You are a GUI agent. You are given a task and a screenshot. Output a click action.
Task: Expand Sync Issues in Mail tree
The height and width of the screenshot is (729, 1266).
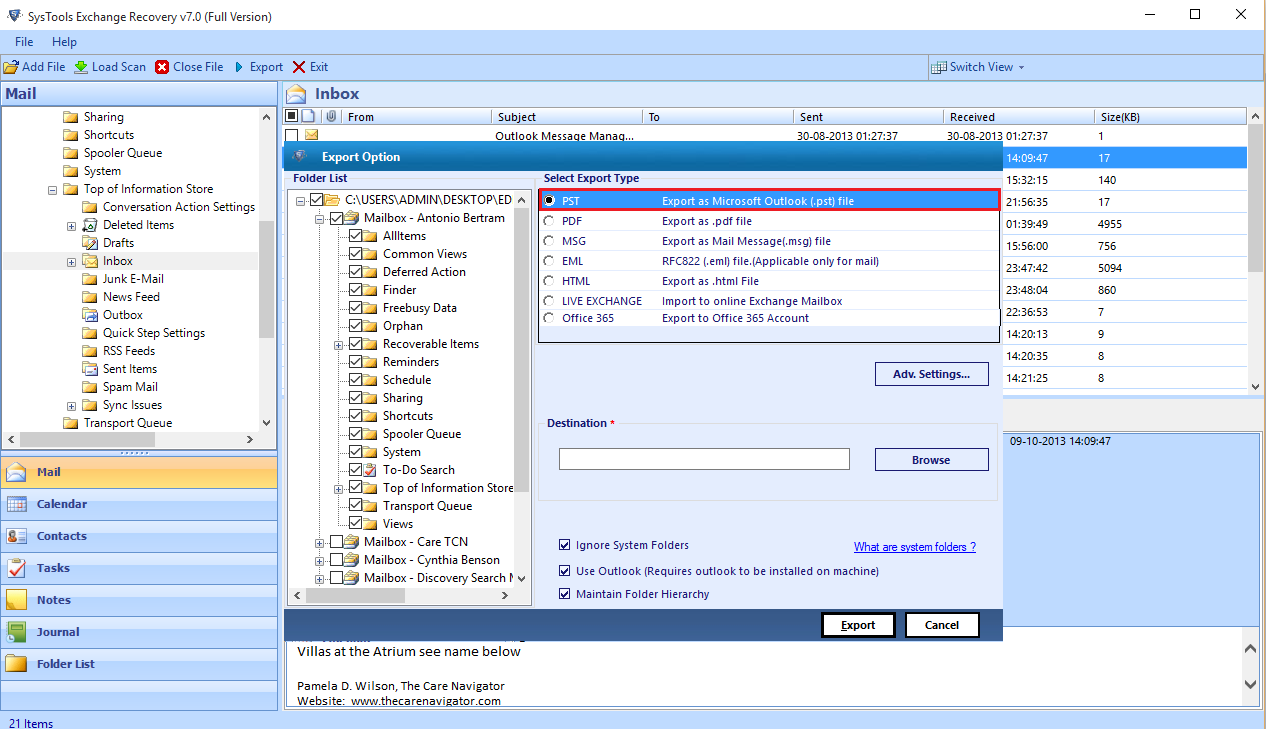(x=72, y=405)
